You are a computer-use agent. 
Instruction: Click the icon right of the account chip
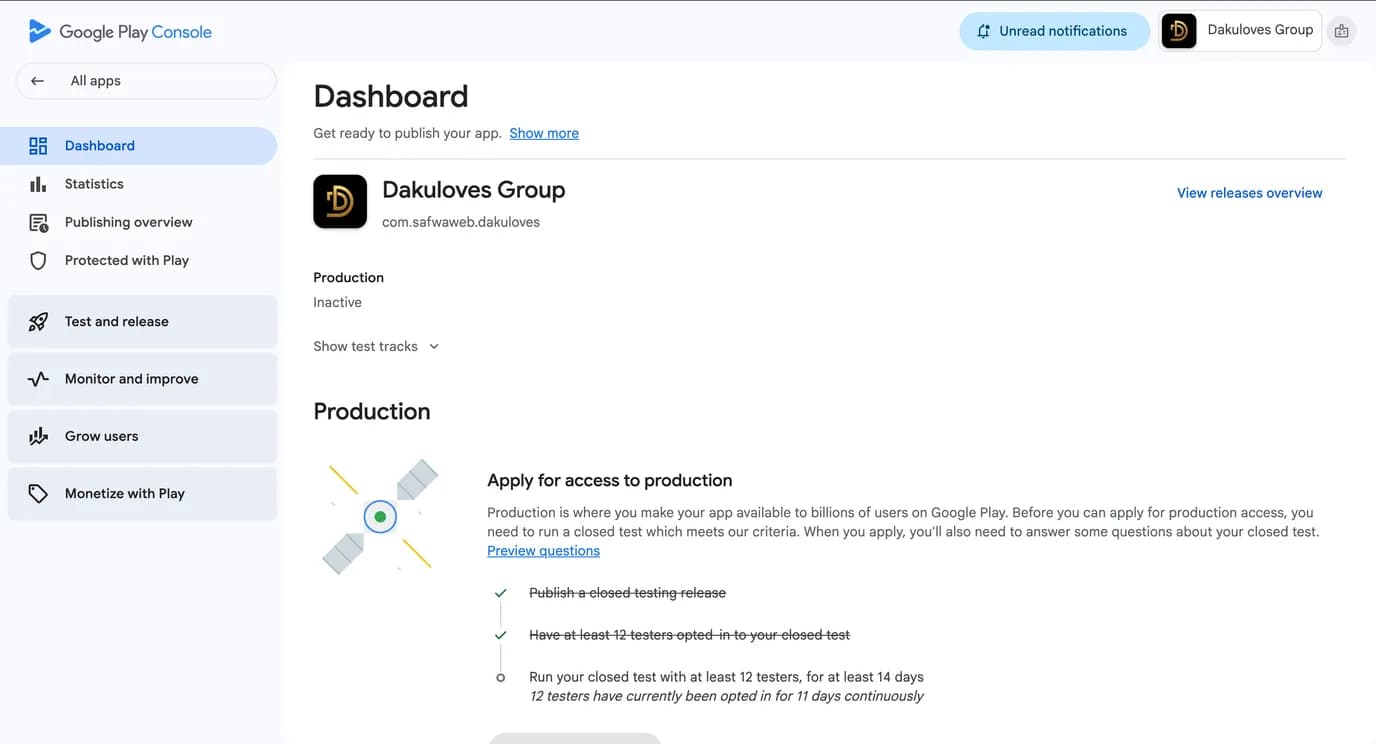point(1341,31)
